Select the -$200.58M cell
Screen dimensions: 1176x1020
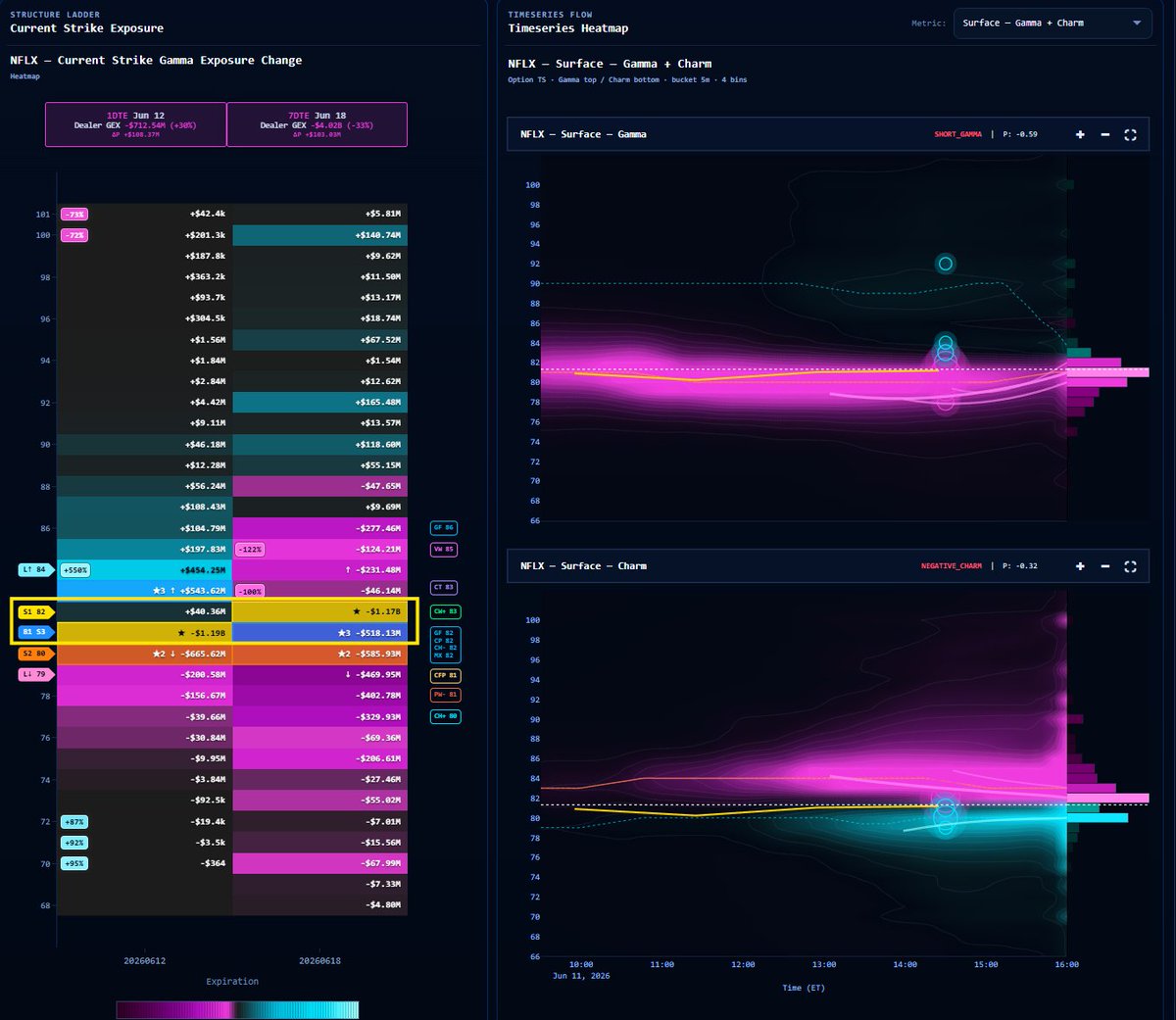coord(145,674)
